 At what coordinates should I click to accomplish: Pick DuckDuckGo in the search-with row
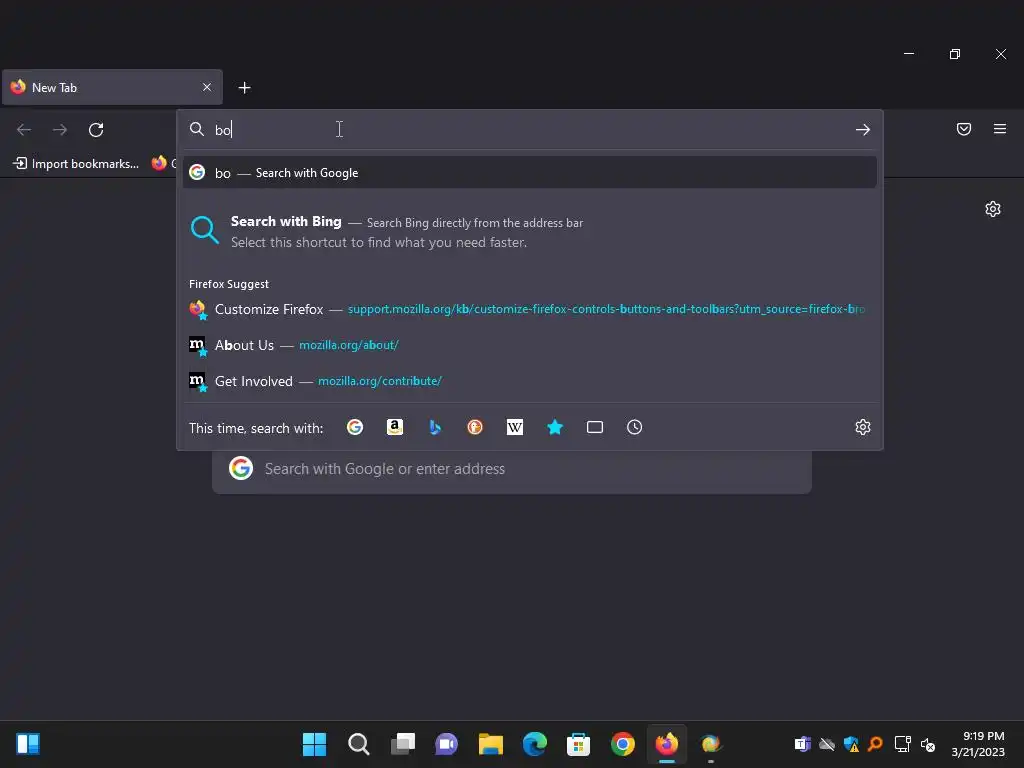[x=475, y=427]
